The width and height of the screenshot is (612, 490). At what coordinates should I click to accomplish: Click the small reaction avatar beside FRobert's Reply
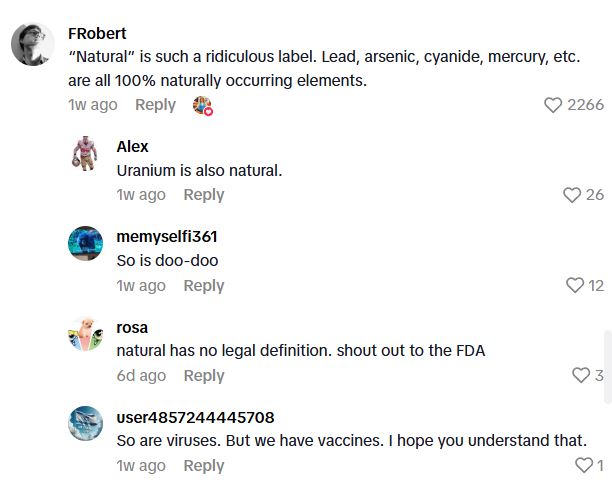pos(203,106)
